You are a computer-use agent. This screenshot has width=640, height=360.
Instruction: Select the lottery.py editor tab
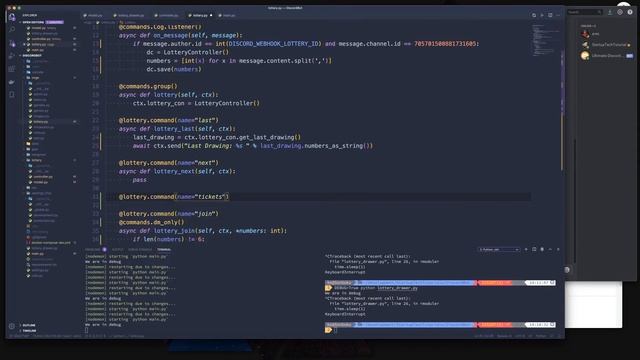(200, 16)
